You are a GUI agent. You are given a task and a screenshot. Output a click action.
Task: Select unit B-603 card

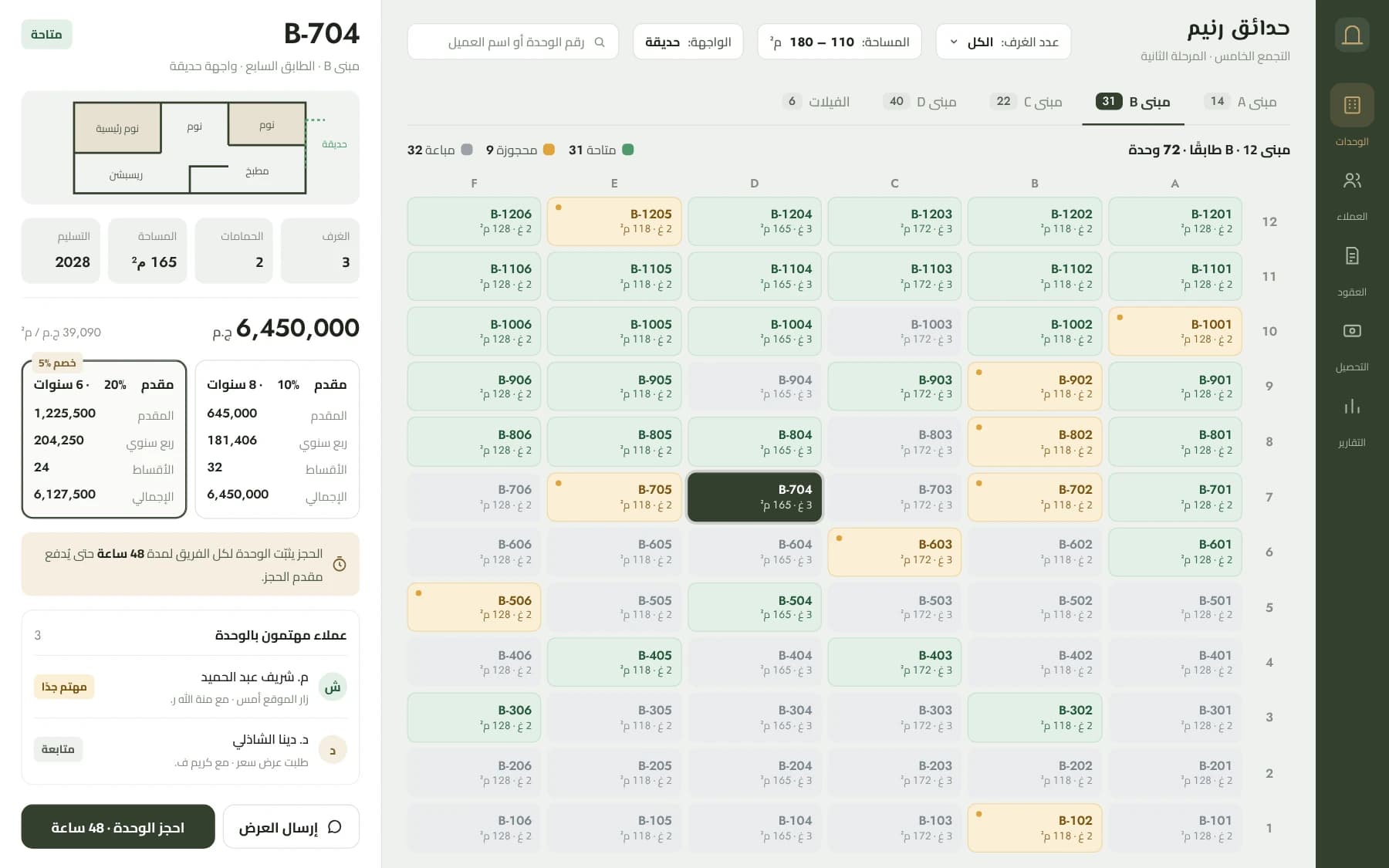click(894, 552)
